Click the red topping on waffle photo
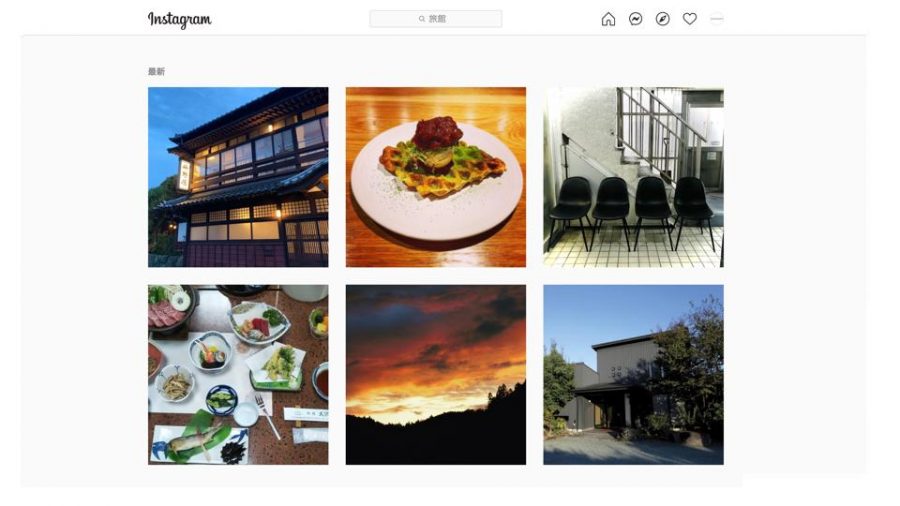900x506 pixels. [437, 133]
